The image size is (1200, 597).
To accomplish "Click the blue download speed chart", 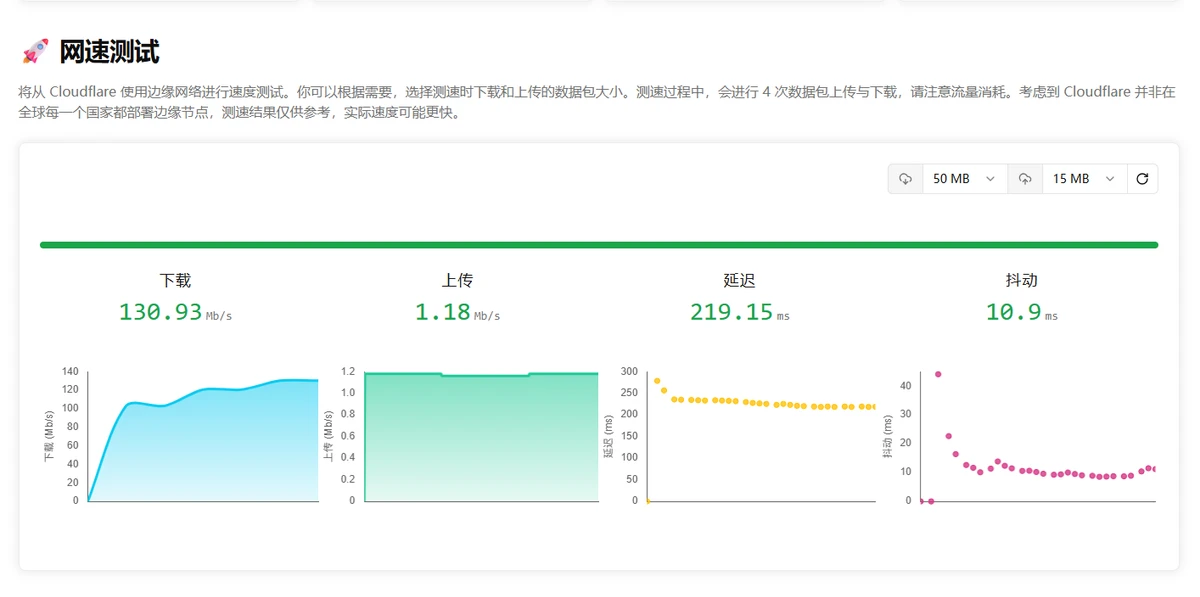I will (x=203, y=437).
